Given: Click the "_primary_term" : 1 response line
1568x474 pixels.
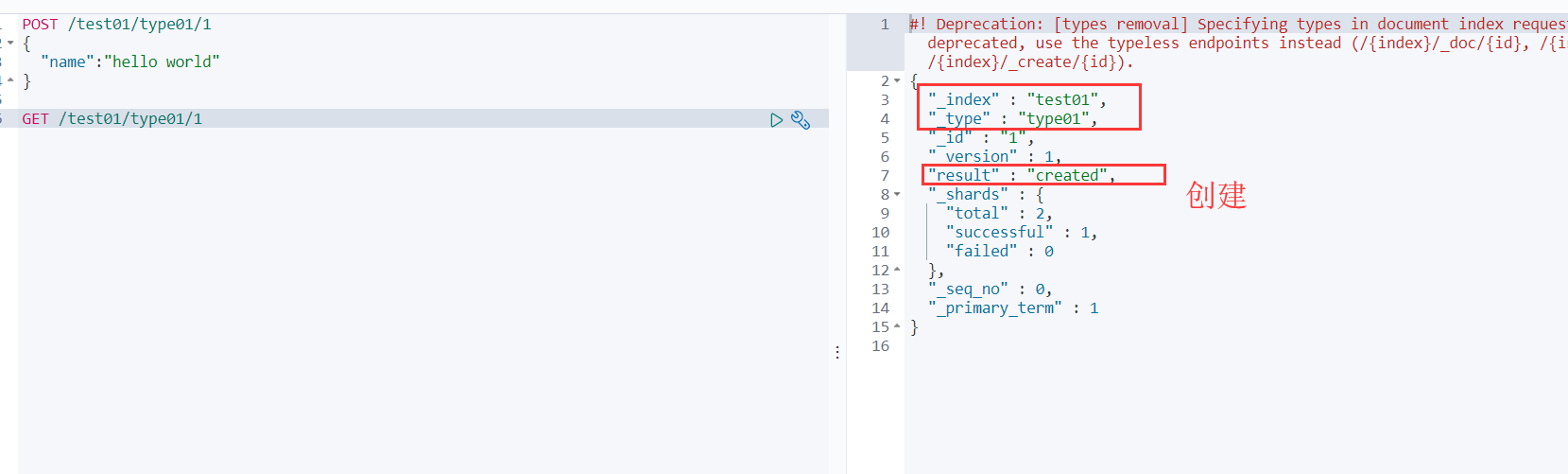Looking at the screenshot, I should click(x=1013, y=308).
